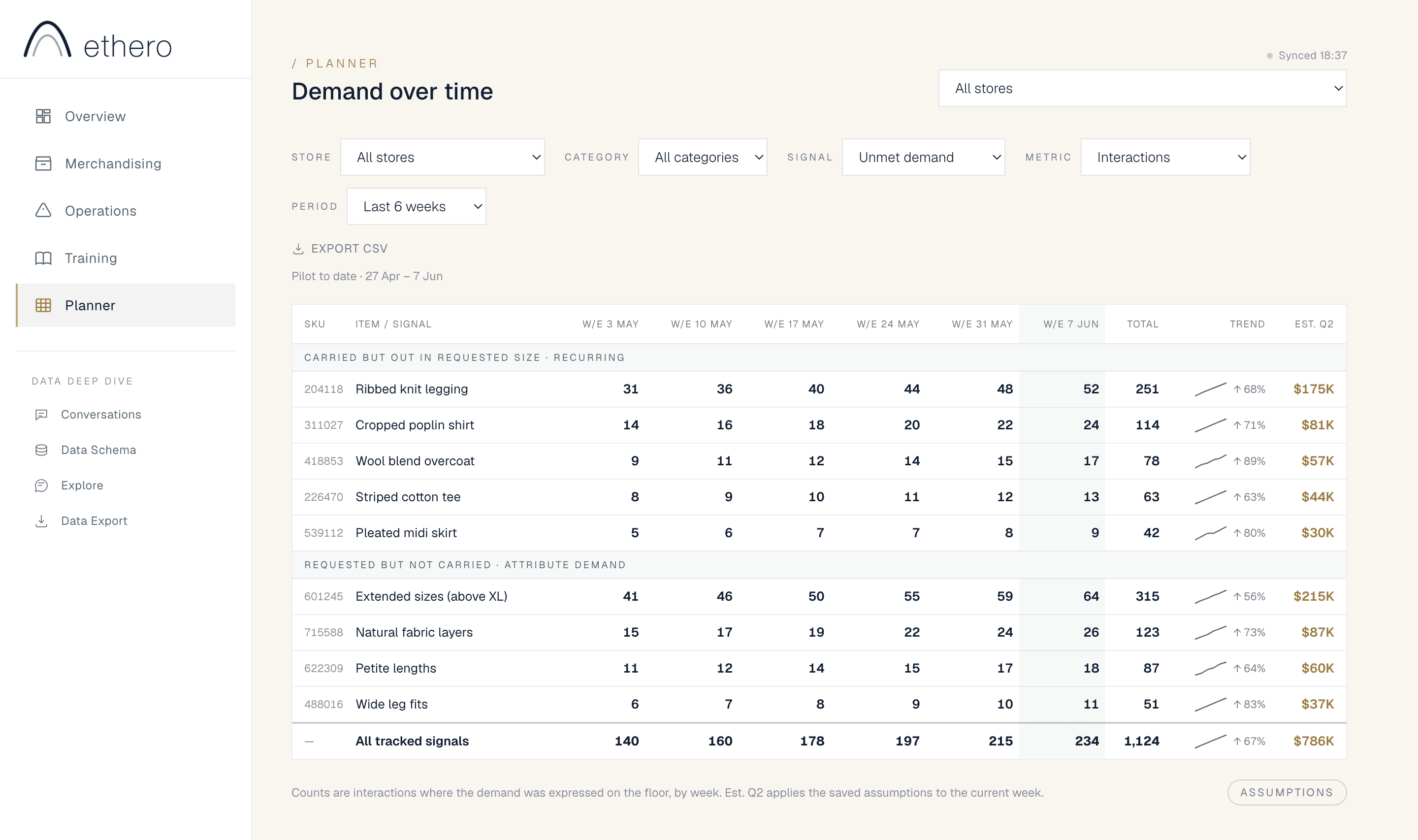Click the W/E 3 May column header
Image resolution: width=1418 pixels, height=840 pixels.
(611, 324)
